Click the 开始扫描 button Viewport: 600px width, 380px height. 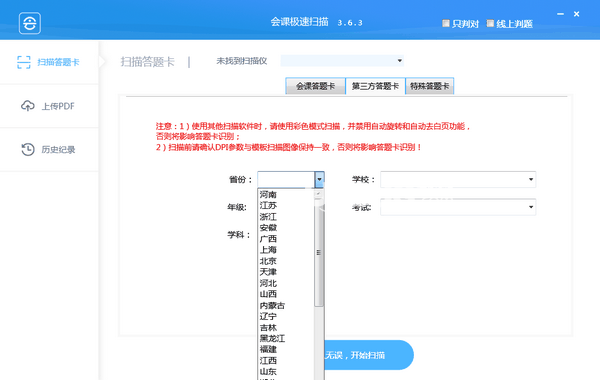[x=369, y=355]
